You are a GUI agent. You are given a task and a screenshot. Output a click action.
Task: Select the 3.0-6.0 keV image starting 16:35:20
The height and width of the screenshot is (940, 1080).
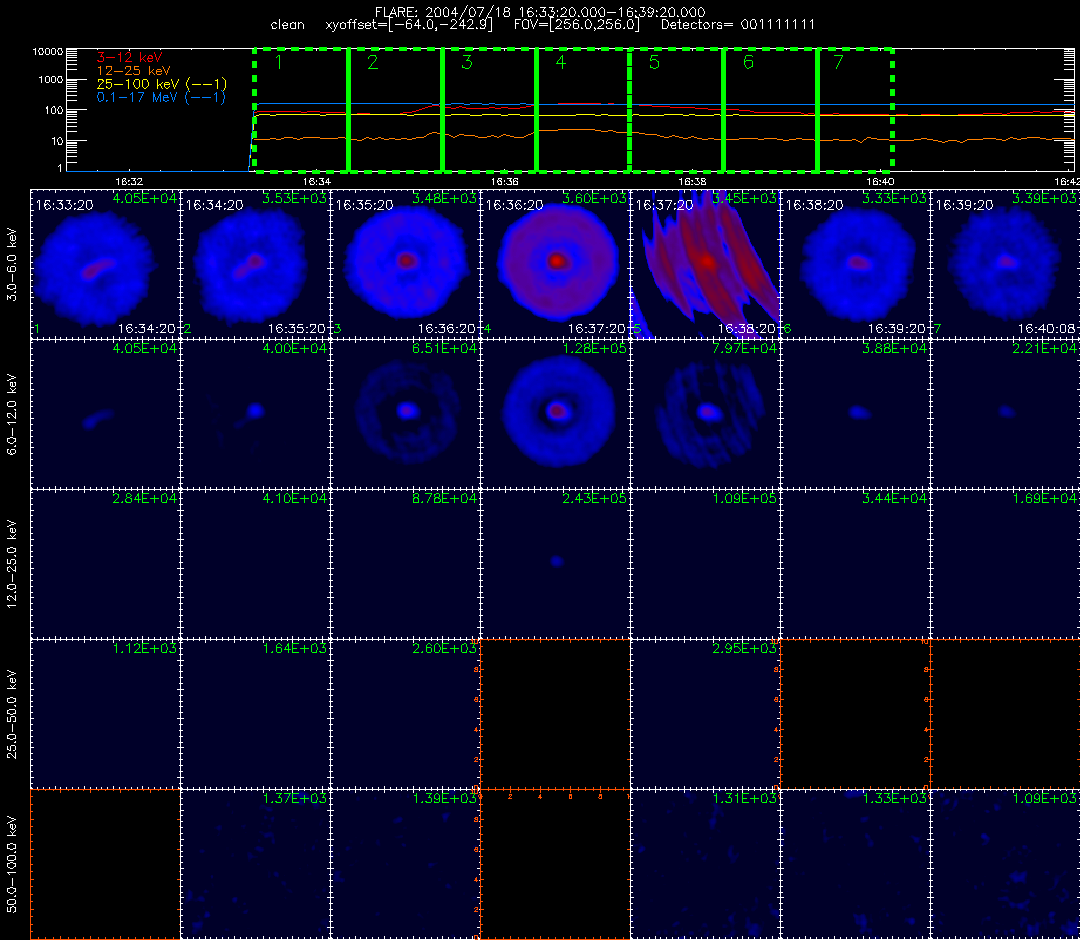coord(406,264)
